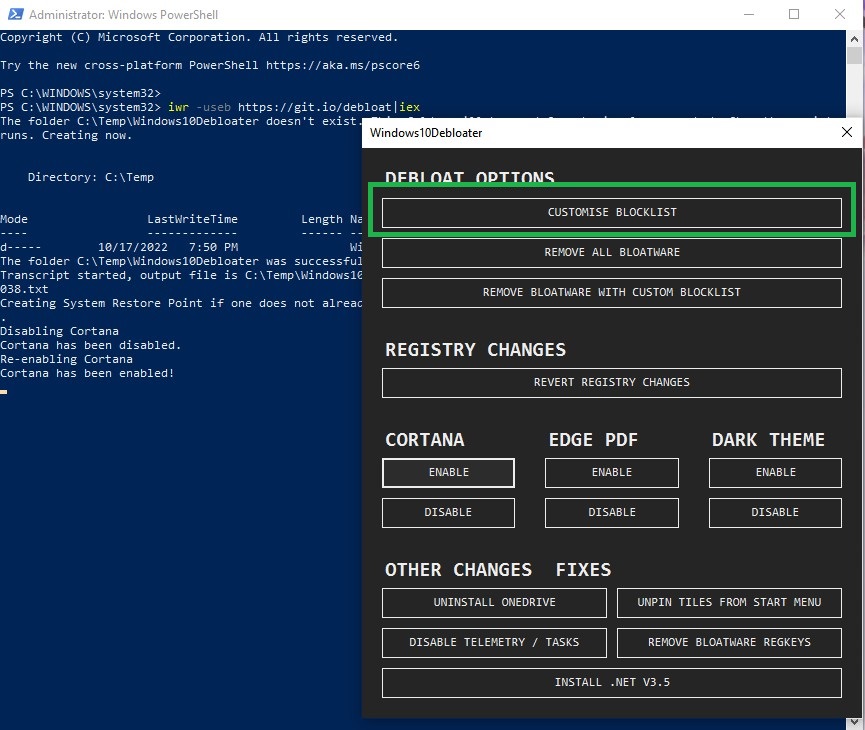The image size is (865, 730).
Task: Minimize the PowerShell window
Action: 748,15
